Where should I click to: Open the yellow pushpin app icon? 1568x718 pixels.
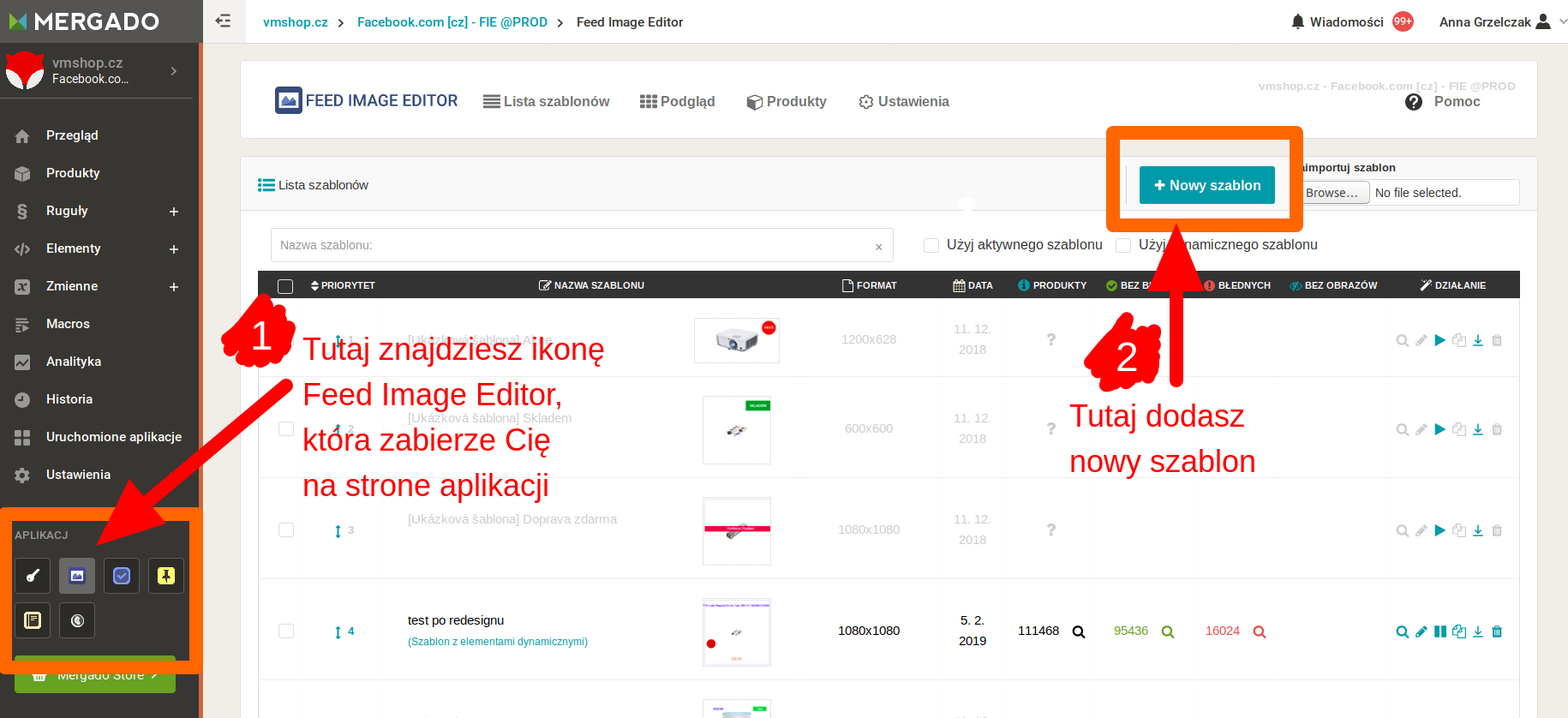coord(166,576)
